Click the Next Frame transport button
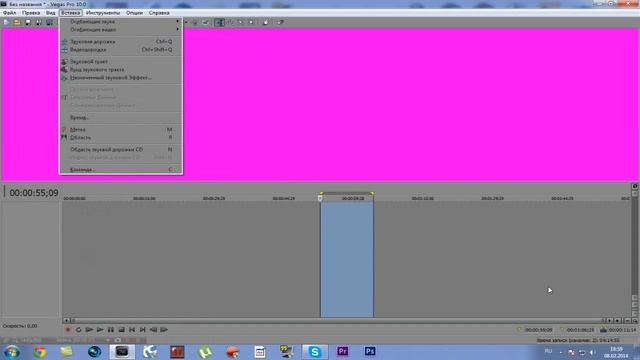 164,329
